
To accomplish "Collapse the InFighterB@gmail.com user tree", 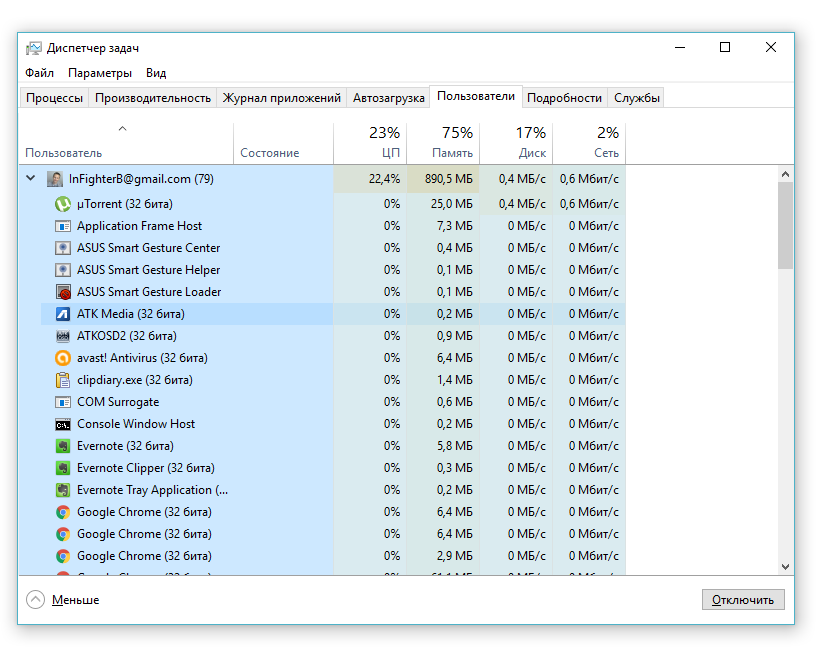I will pos(31,178).
